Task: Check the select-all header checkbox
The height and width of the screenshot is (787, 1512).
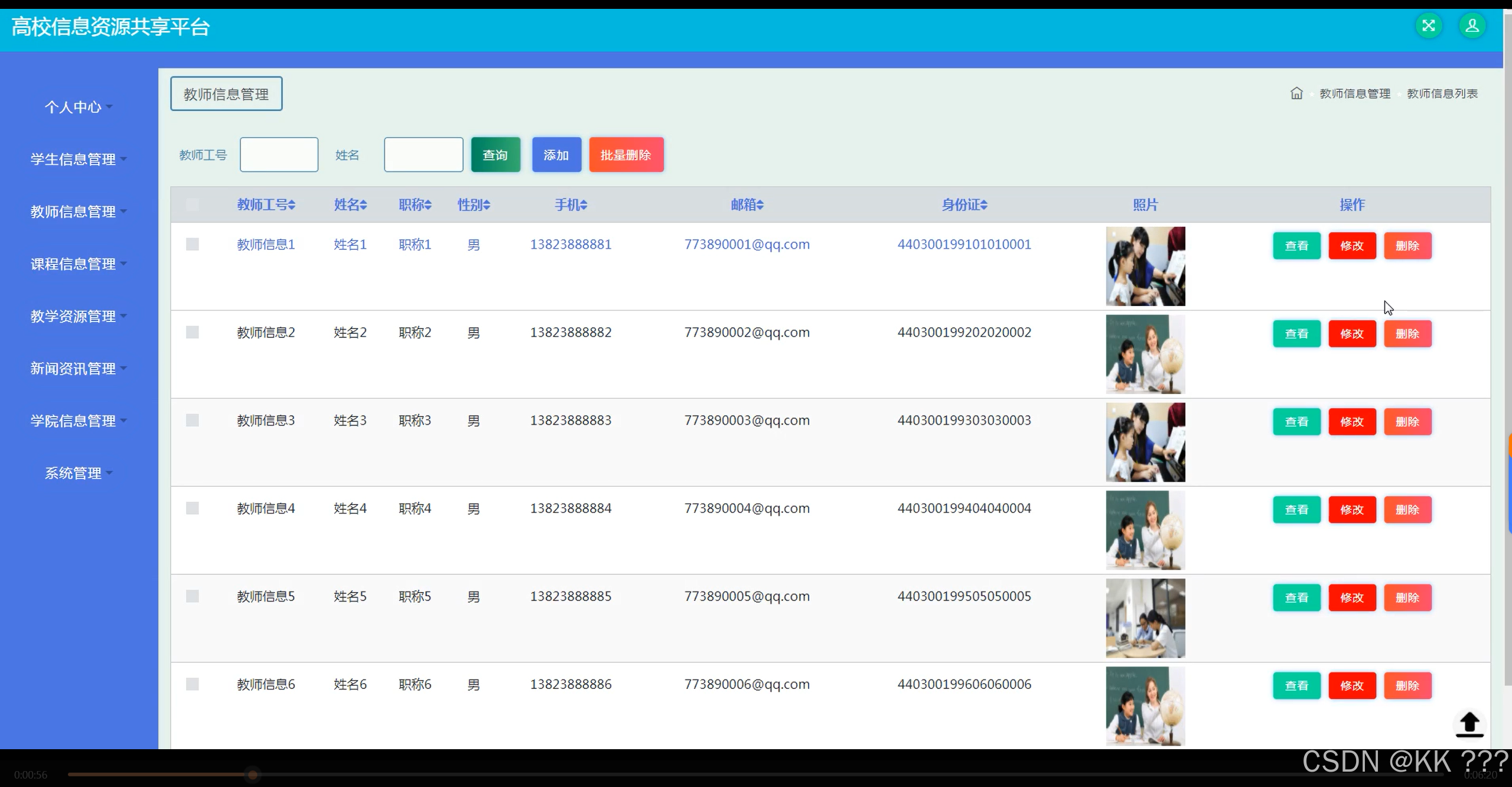Action: click(x=193, y=205)
